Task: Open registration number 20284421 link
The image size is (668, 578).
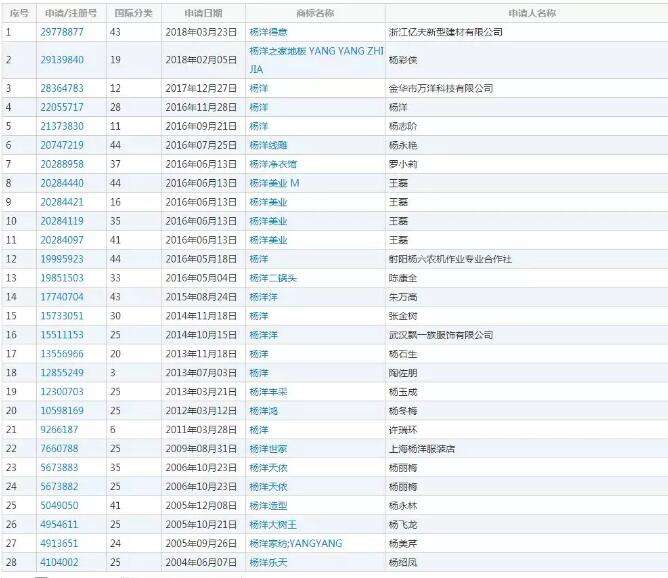Action: click(62, 202)
